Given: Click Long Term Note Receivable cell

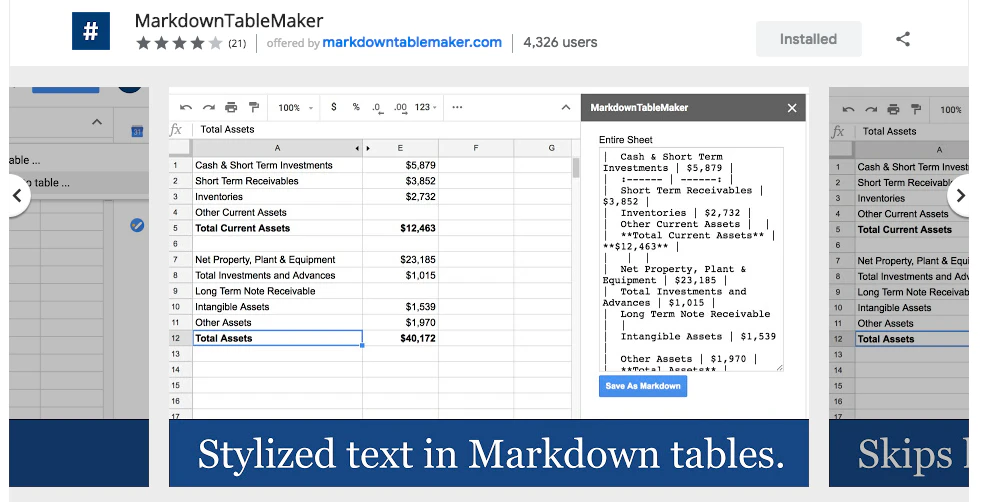Looking at the screenshot, I should 277,291.
